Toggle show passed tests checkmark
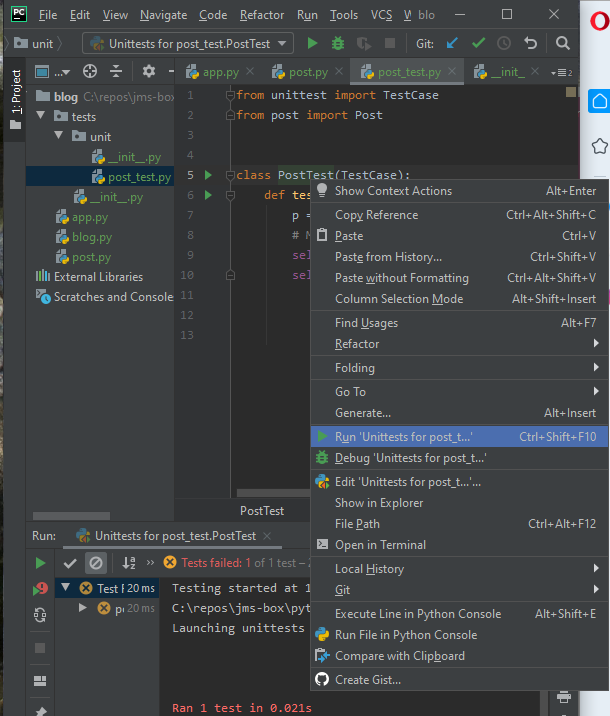Viewport: 610px width, 716px height. pyautogui.click(x=70, y=563)
